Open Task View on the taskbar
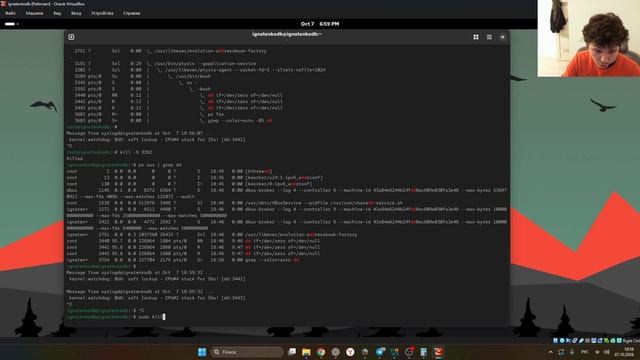 click(292, 352)
